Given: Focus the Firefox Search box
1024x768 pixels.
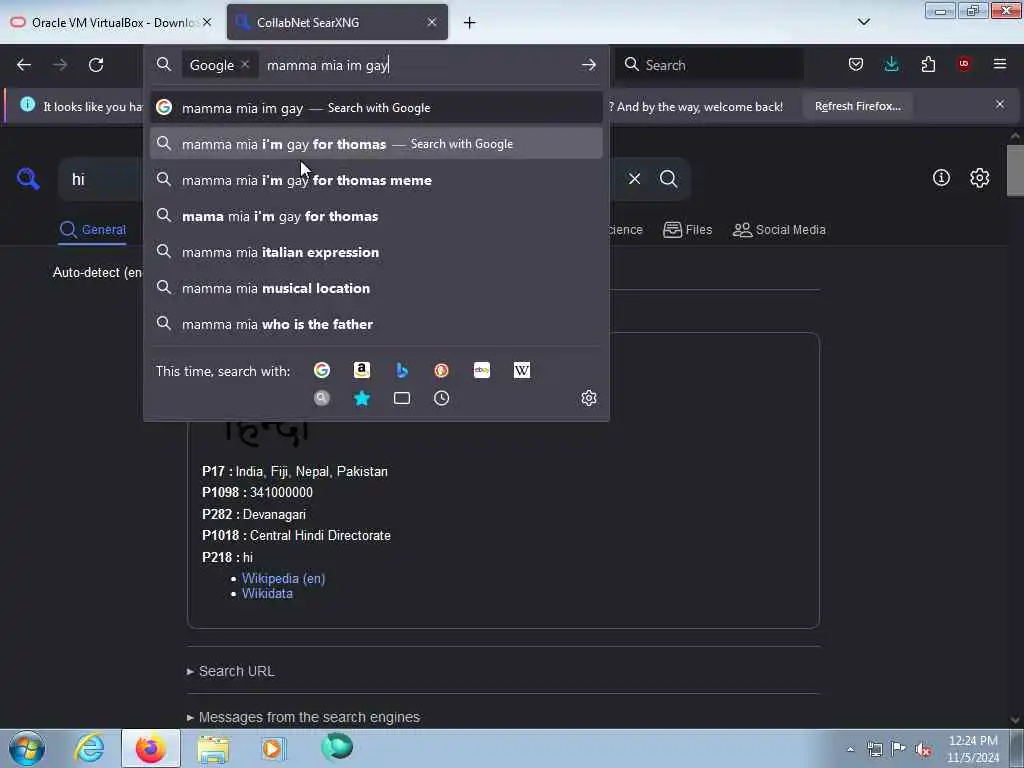Looking at the screenshot, I should click(709, 65).
